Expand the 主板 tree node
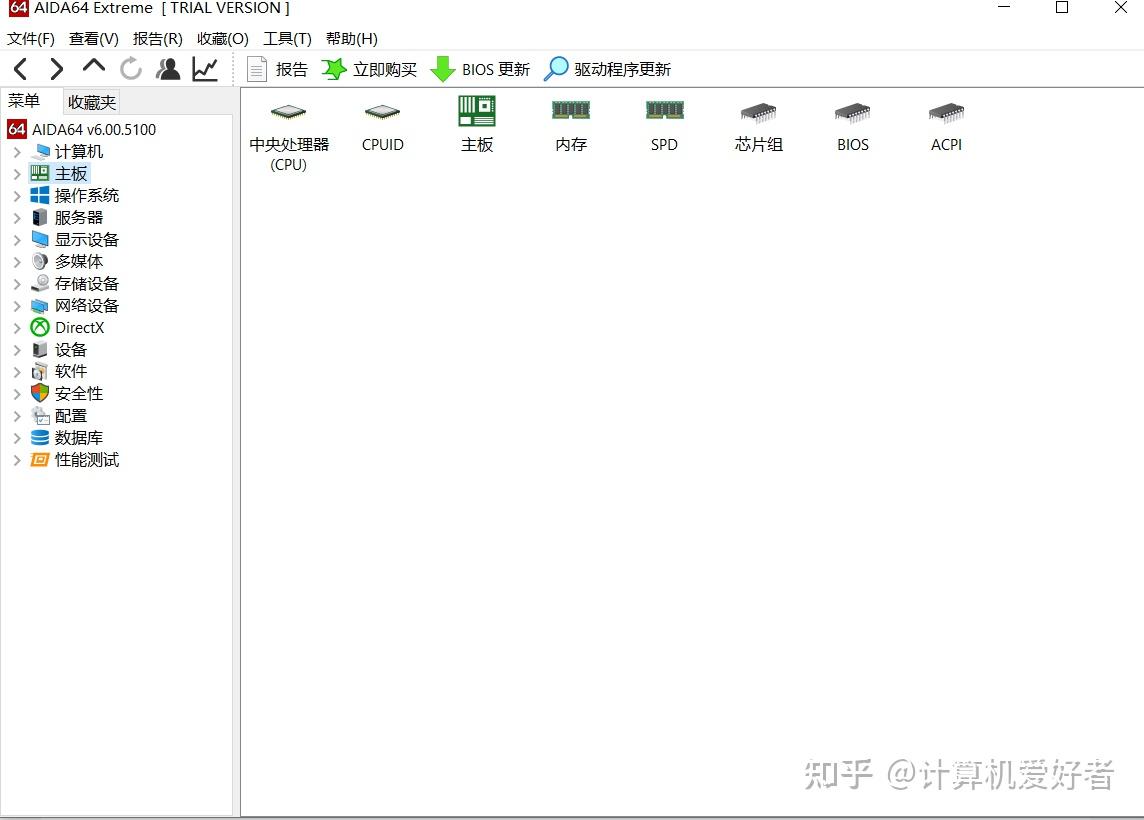This screenshot has height=820, width=1144. pyautogui.click(x=17, y=174)
